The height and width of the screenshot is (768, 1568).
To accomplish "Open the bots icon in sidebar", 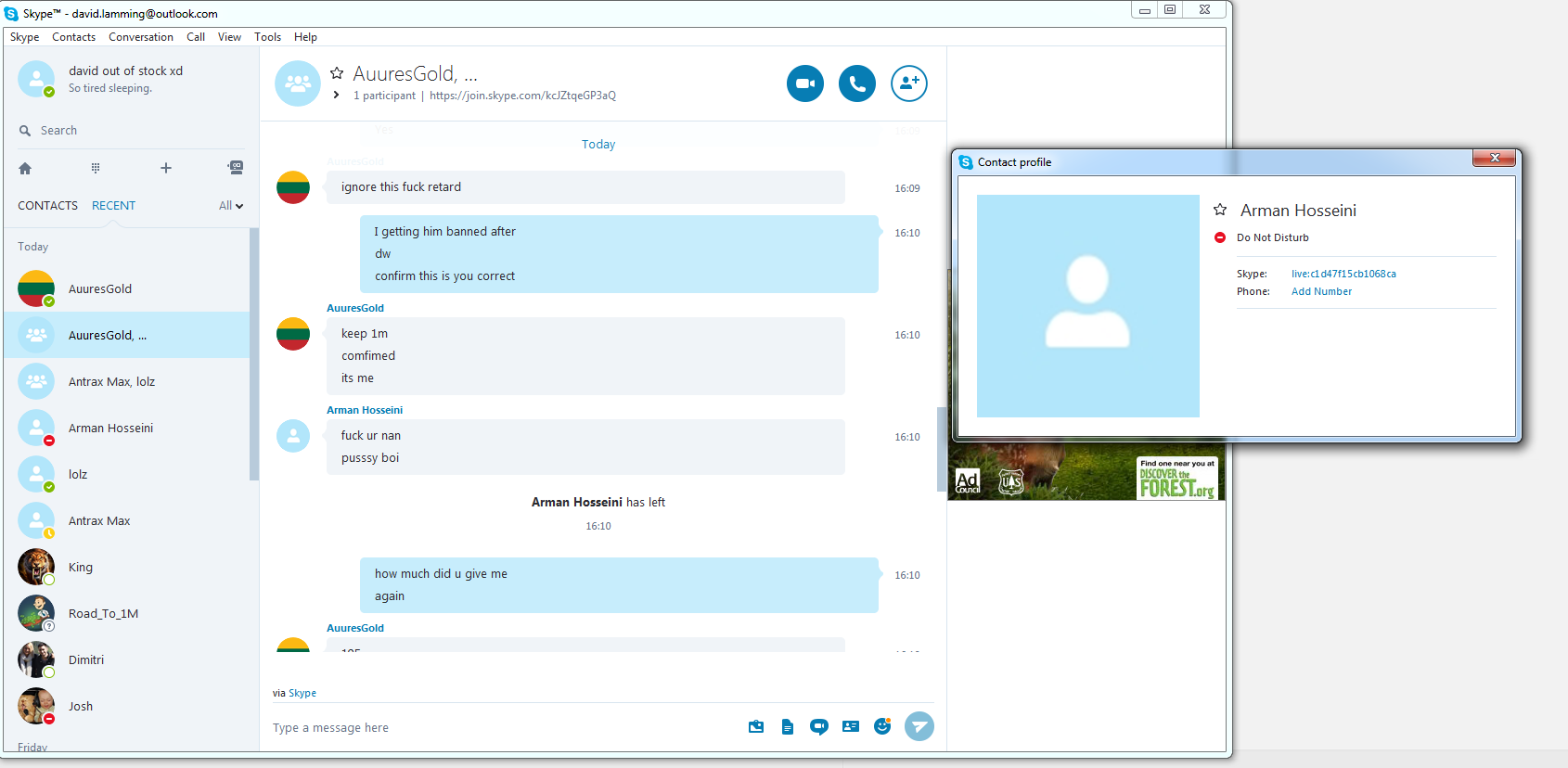I will 236,168.
